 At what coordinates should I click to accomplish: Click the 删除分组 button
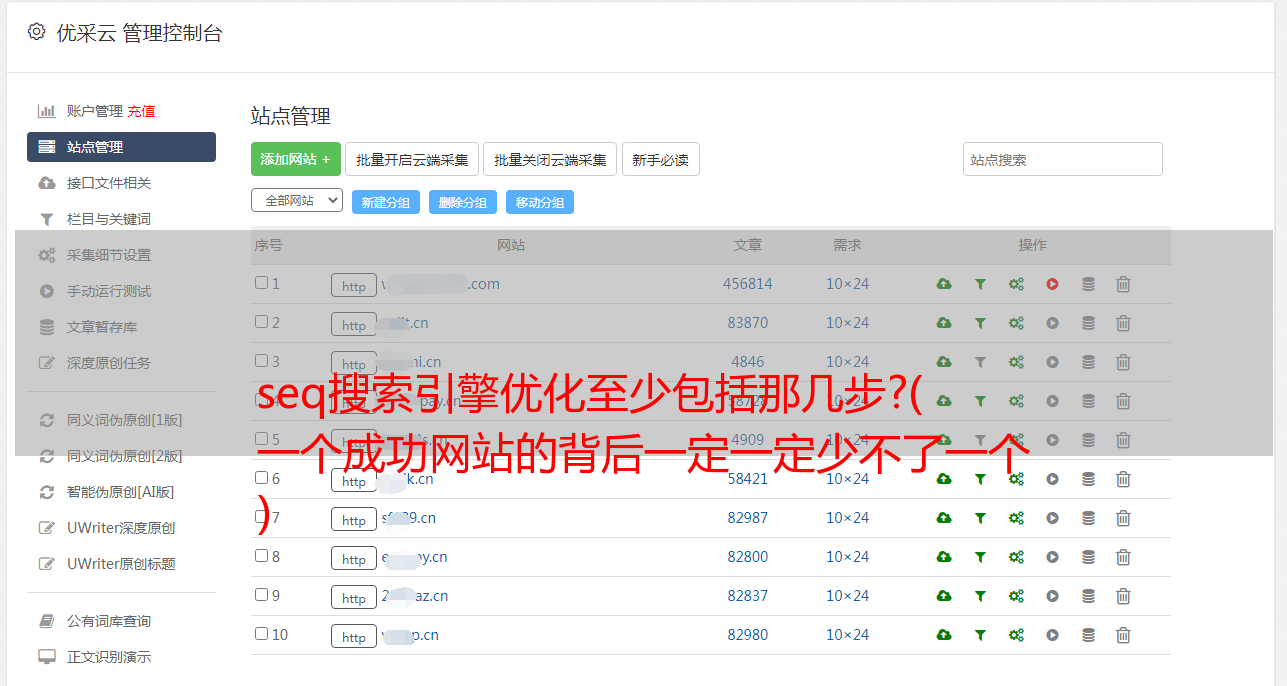pyautogui.click(x=463, y=202)
